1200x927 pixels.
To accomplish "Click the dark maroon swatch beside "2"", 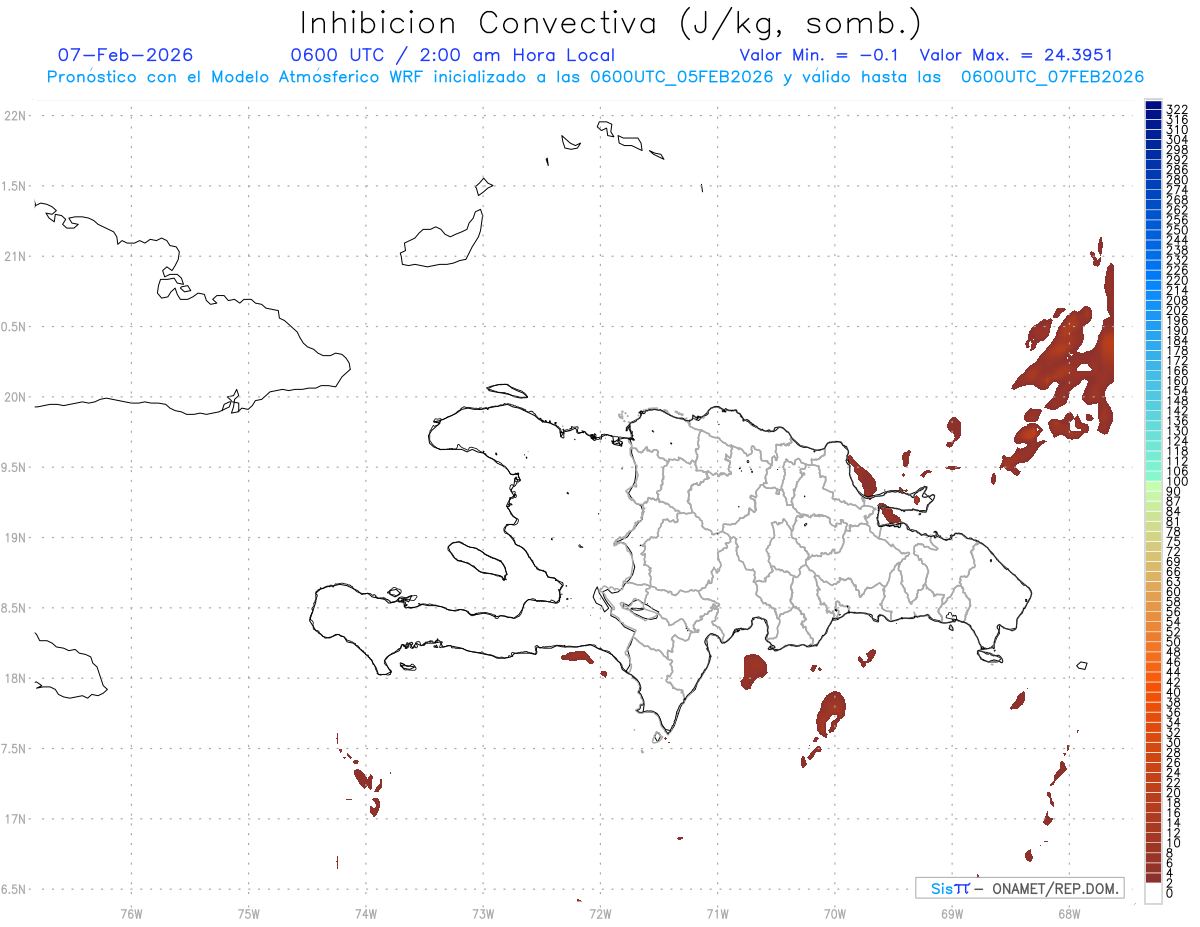I will tap(1153, 877).
